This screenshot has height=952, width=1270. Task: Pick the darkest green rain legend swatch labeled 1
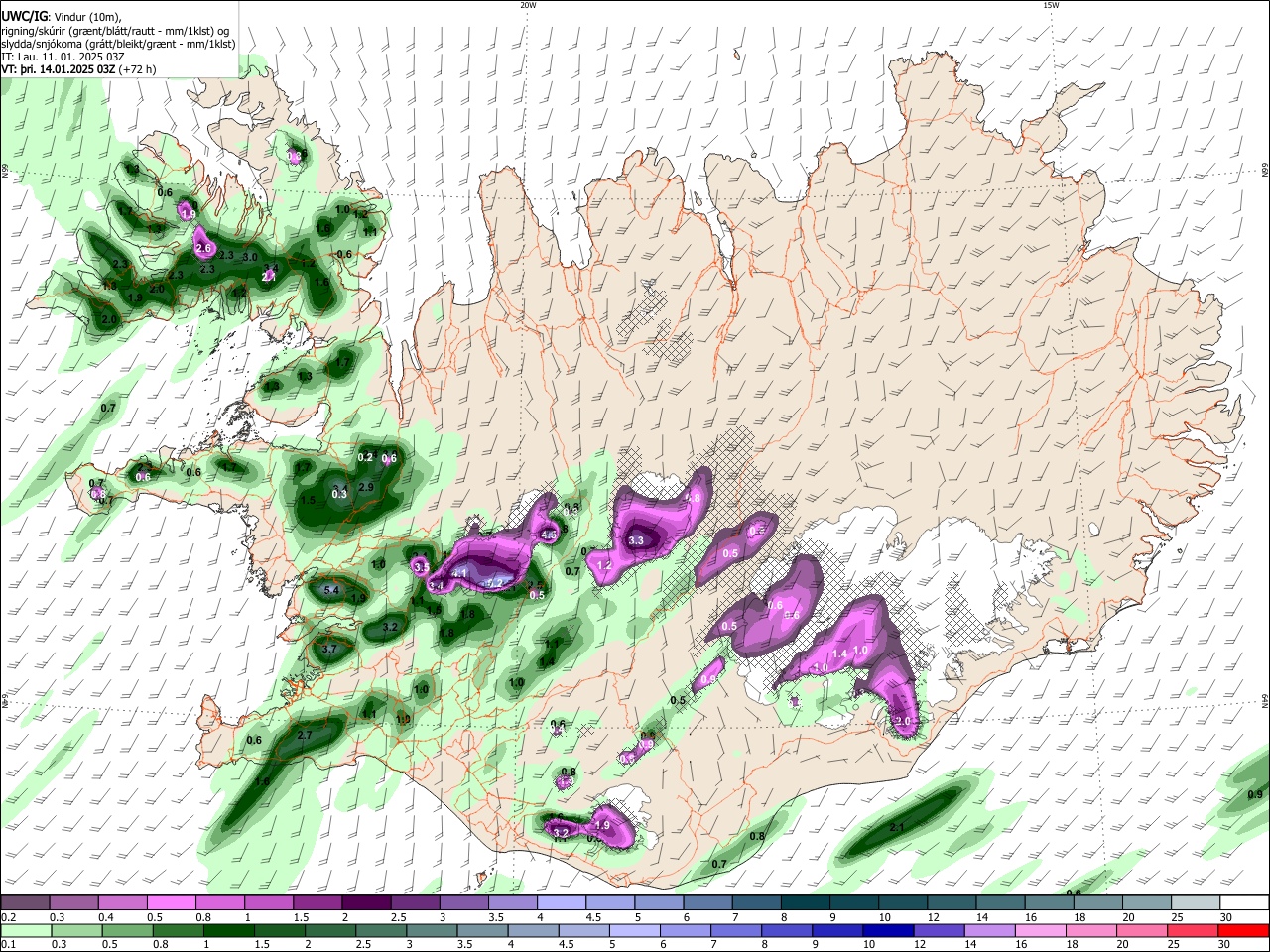click(229, 931)
